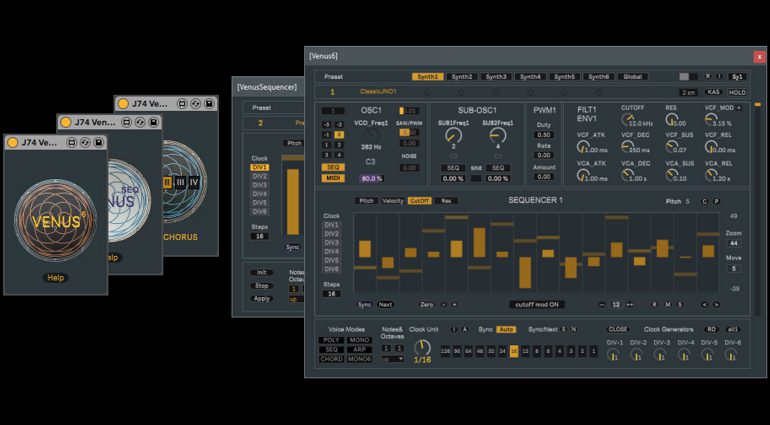Viewport: 770px width, 425px height.
Task: Toggle the HOLD button
Action: 737,91
